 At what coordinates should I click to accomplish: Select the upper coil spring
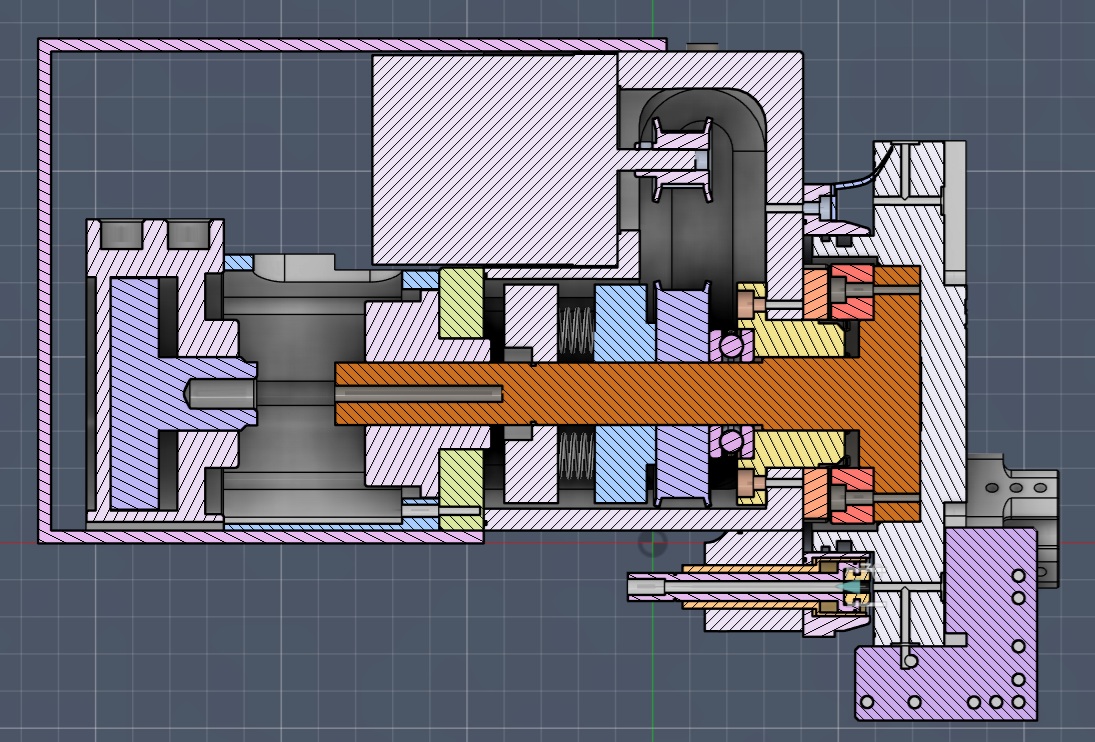[x=575, y=331]
